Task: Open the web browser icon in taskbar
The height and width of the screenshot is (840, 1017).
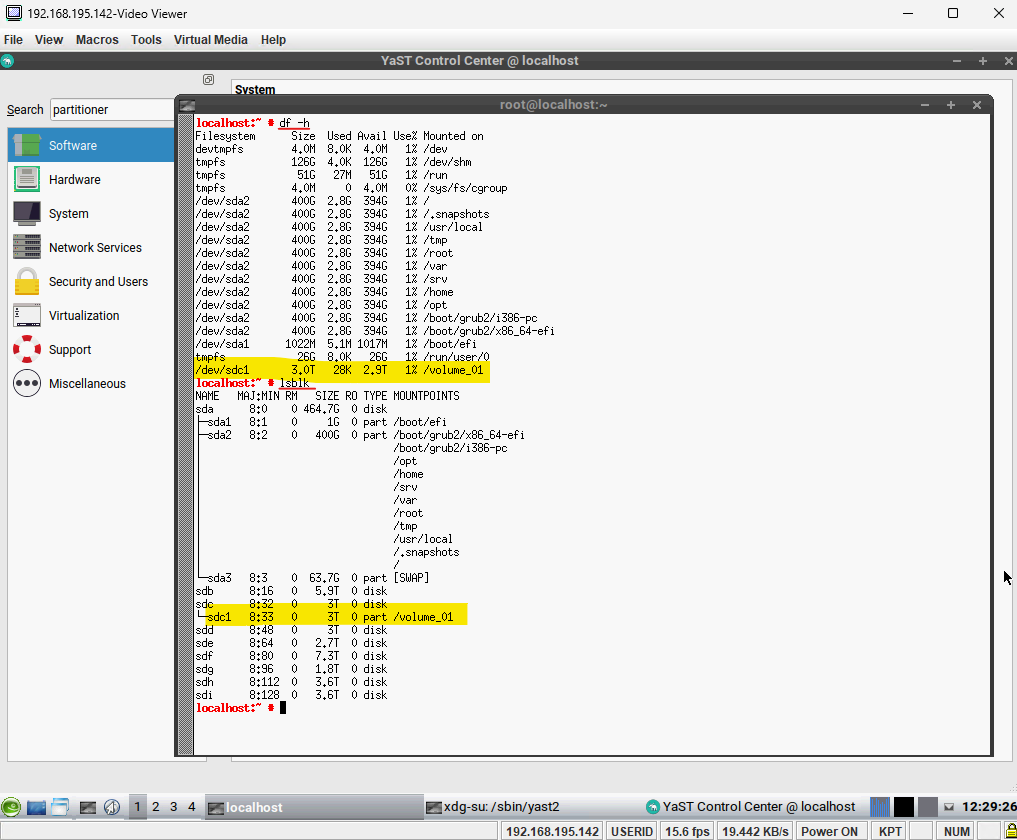Action: coord(112,808)
